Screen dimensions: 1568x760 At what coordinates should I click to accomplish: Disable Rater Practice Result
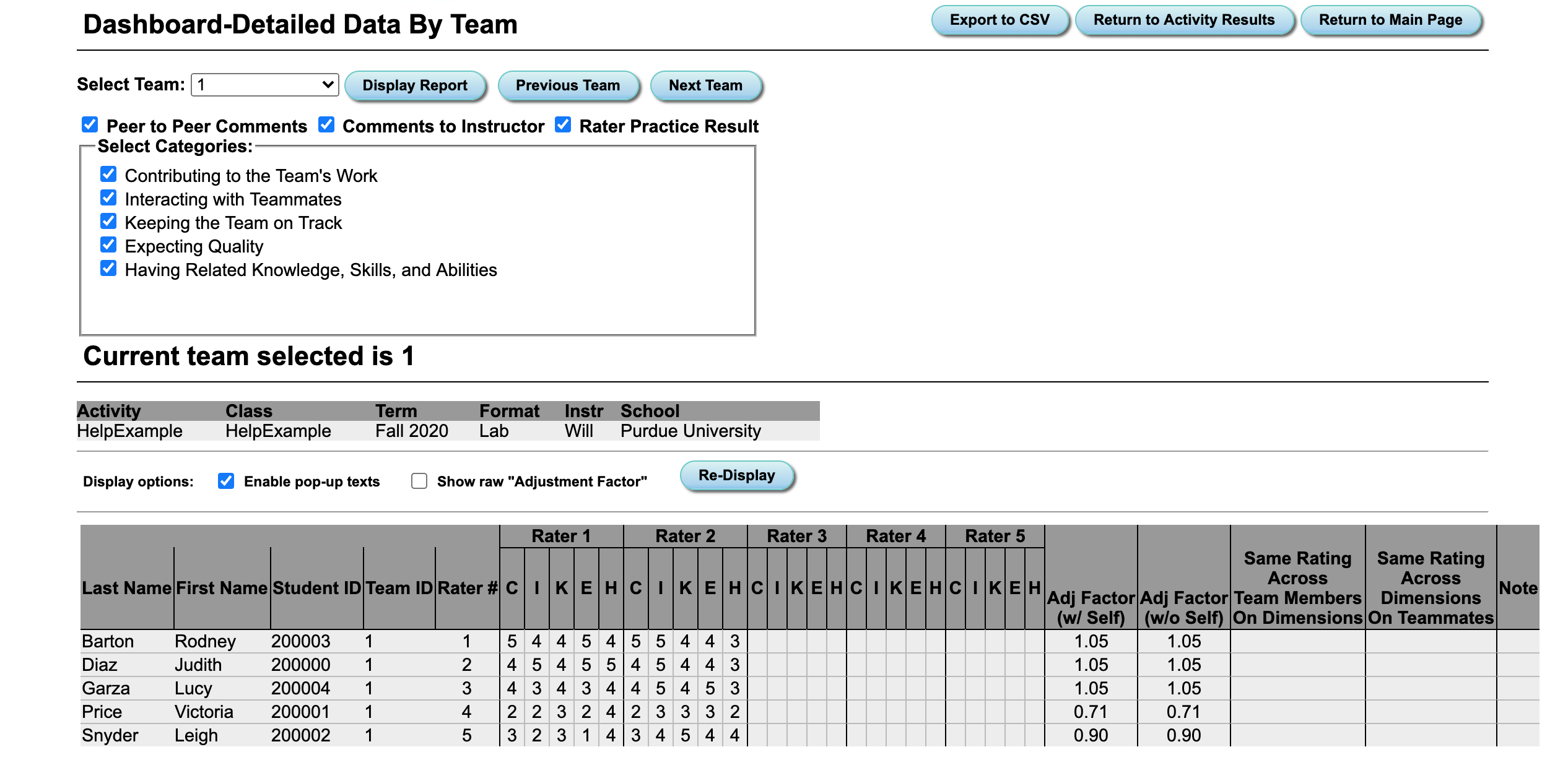[x=562, y=124]
